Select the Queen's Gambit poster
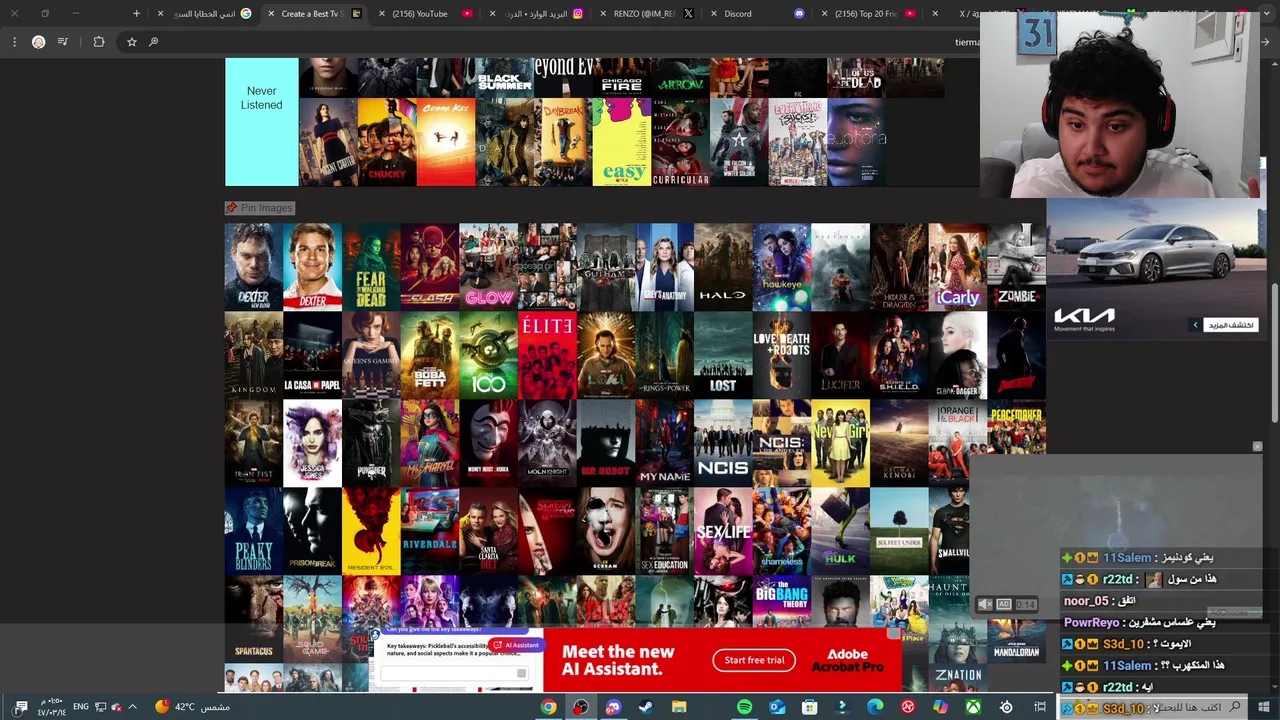 371,355
